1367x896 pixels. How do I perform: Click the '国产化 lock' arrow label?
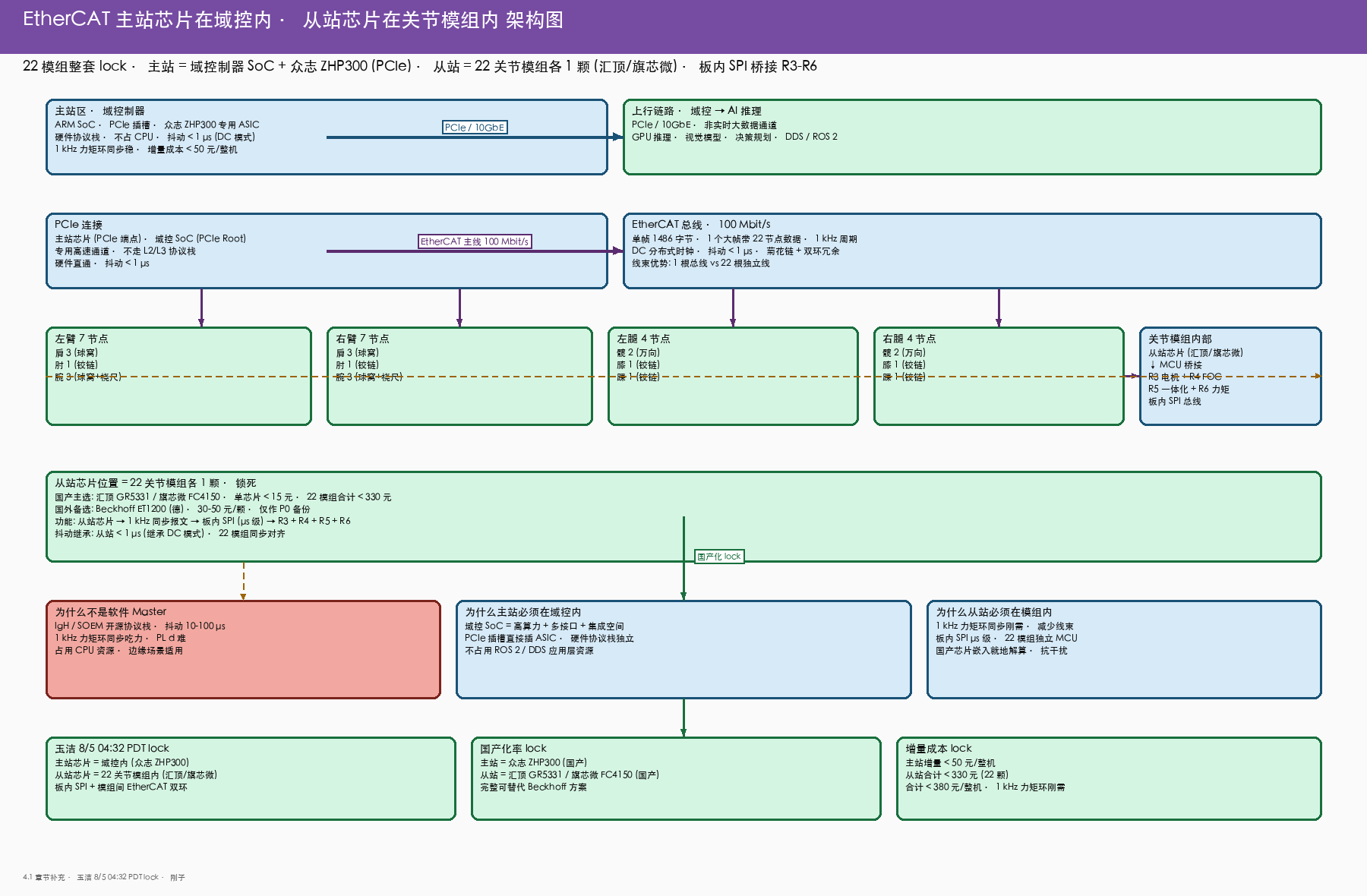(x=719, y=557)
